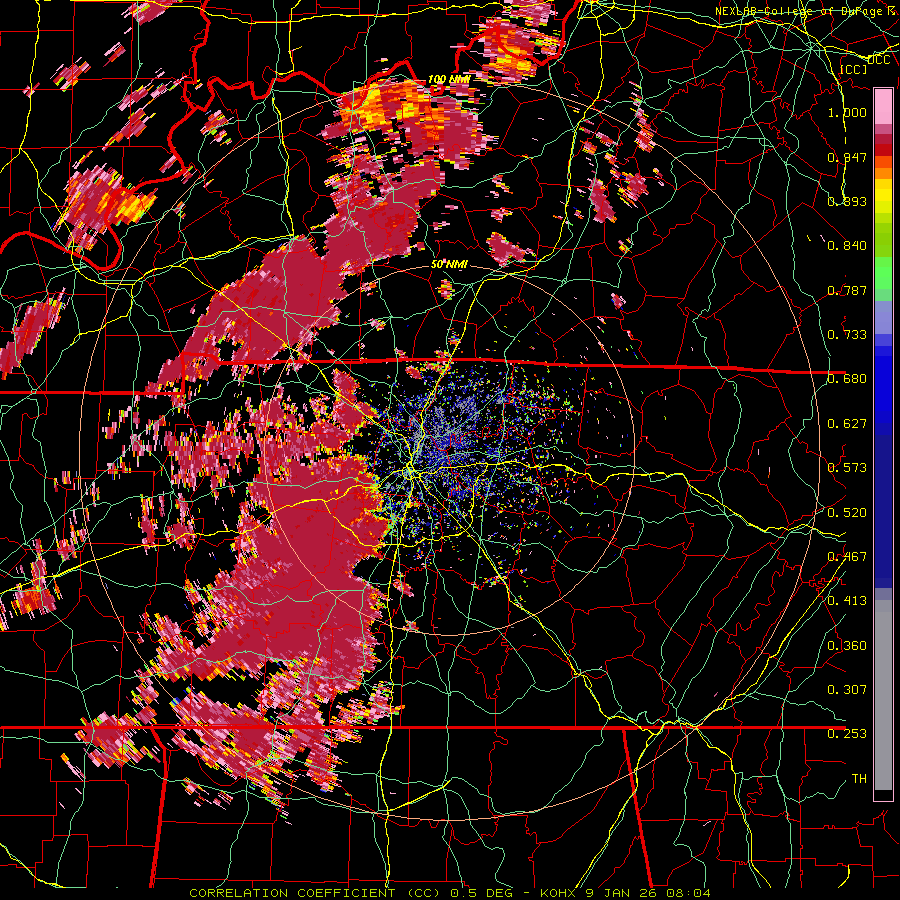Click the 0.733 color scale value

click(x=847, y=335)
